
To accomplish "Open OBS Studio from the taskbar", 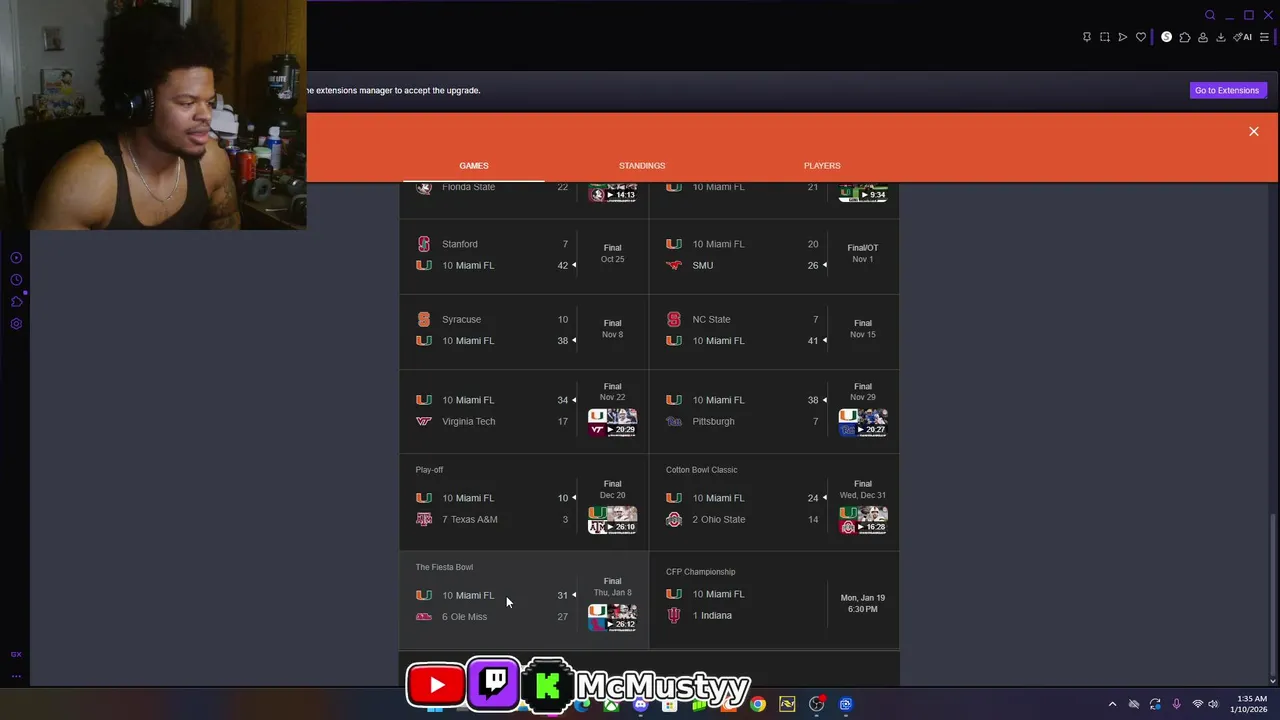I will coord(816,704).
